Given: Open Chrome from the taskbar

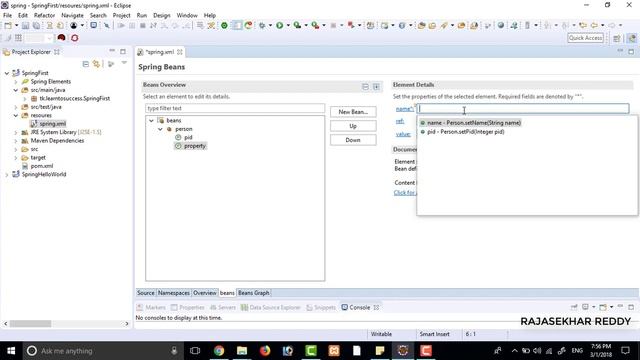Looking at the screenshot, I should [219, 351].
